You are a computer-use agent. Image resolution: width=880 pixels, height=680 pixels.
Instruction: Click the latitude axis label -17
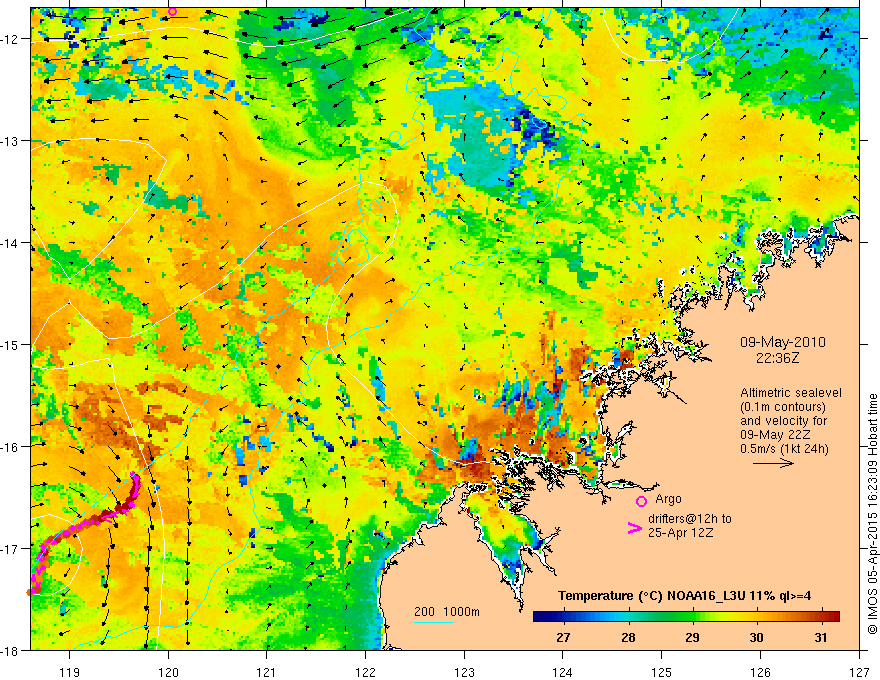[10, 548]
